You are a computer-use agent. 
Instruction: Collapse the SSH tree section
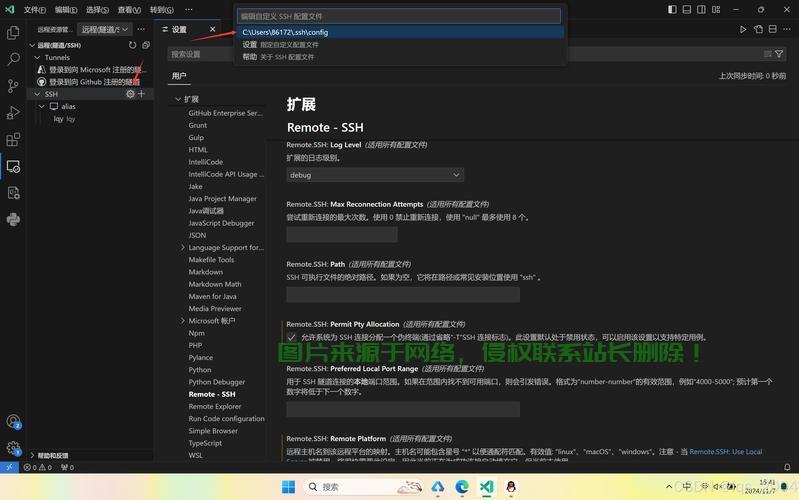37,94
